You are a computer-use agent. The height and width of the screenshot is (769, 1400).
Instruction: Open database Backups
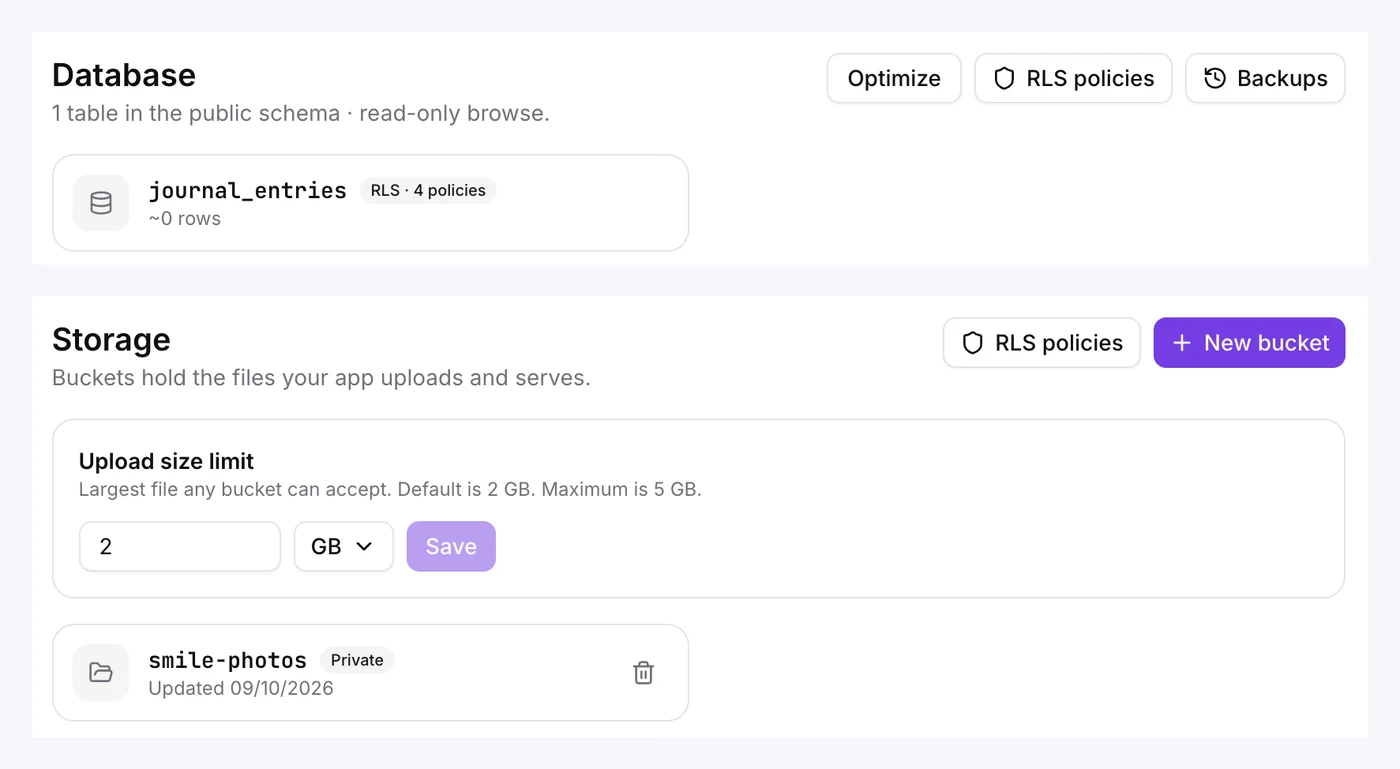pos(1265,78)
